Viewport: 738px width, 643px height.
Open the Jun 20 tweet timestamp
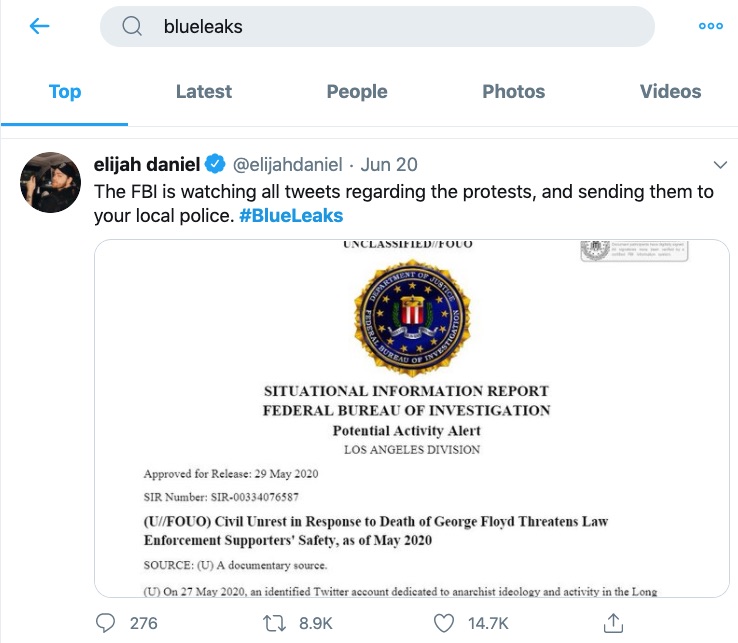[389, 164]
